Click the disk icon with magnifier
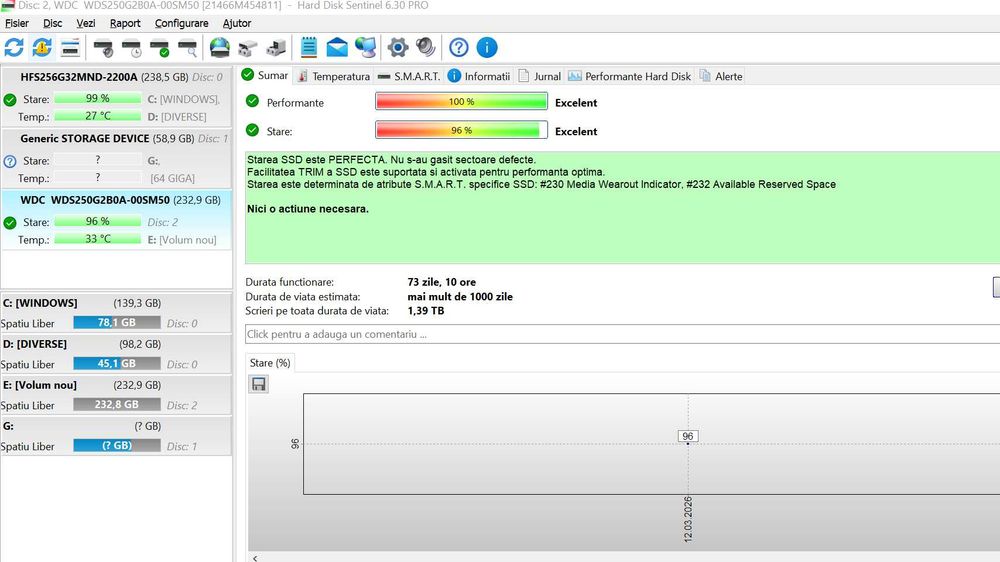The width and height of the screenshot is (1000, 562). tap(188, 48)
